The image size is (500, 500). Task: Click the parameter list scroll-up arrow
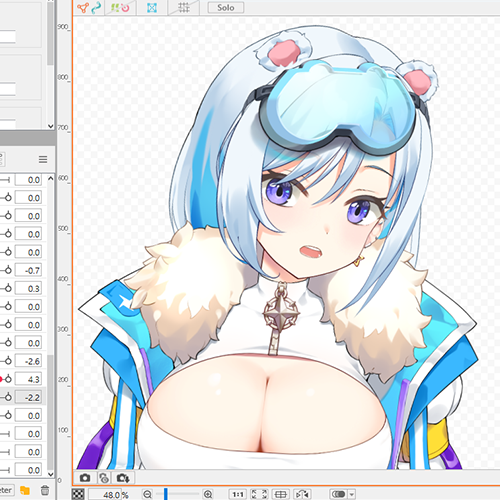coord(50,179)
